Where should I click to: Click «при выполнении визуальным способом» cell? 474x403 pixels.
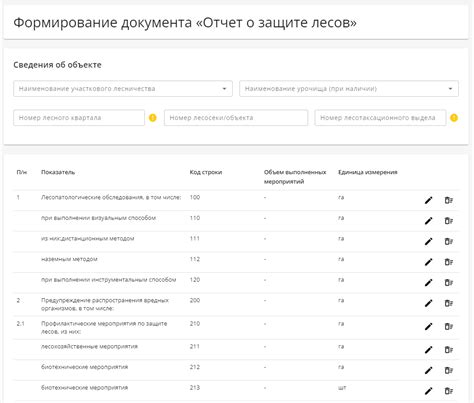(98, 218)
